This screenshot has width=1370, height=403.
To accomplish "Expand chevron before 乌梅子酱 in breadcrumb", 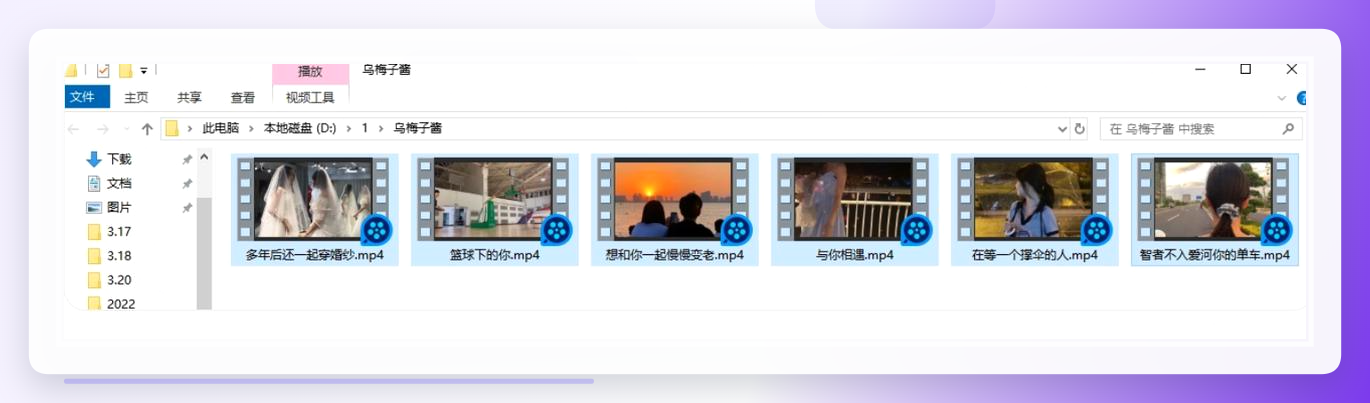I will (382, 129).
